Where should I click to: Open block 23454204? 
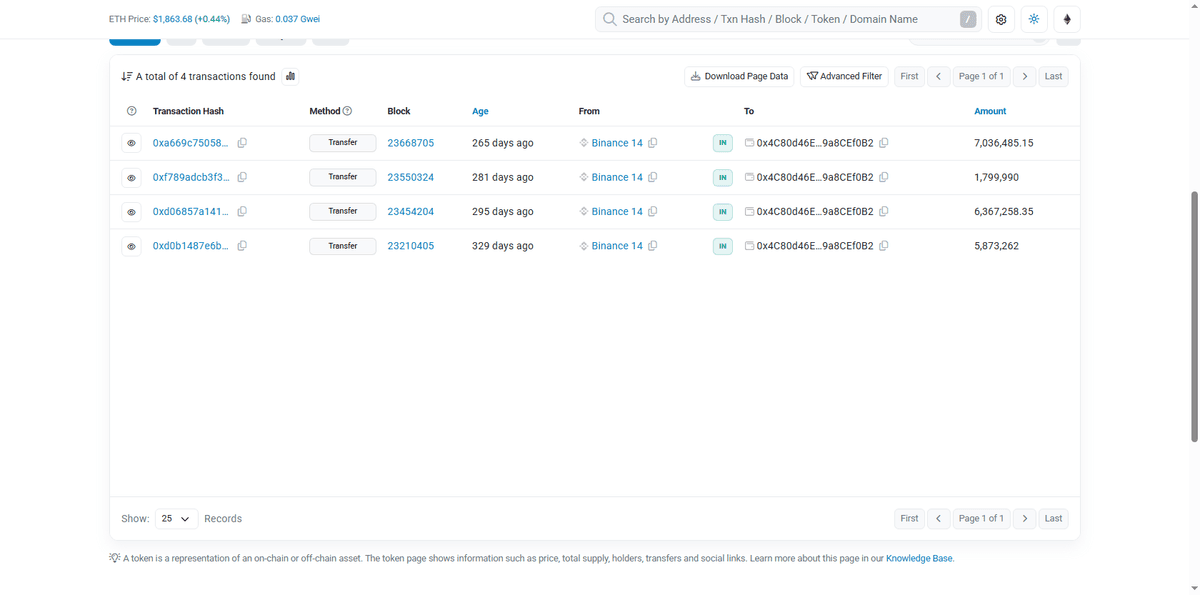point(410,211)
